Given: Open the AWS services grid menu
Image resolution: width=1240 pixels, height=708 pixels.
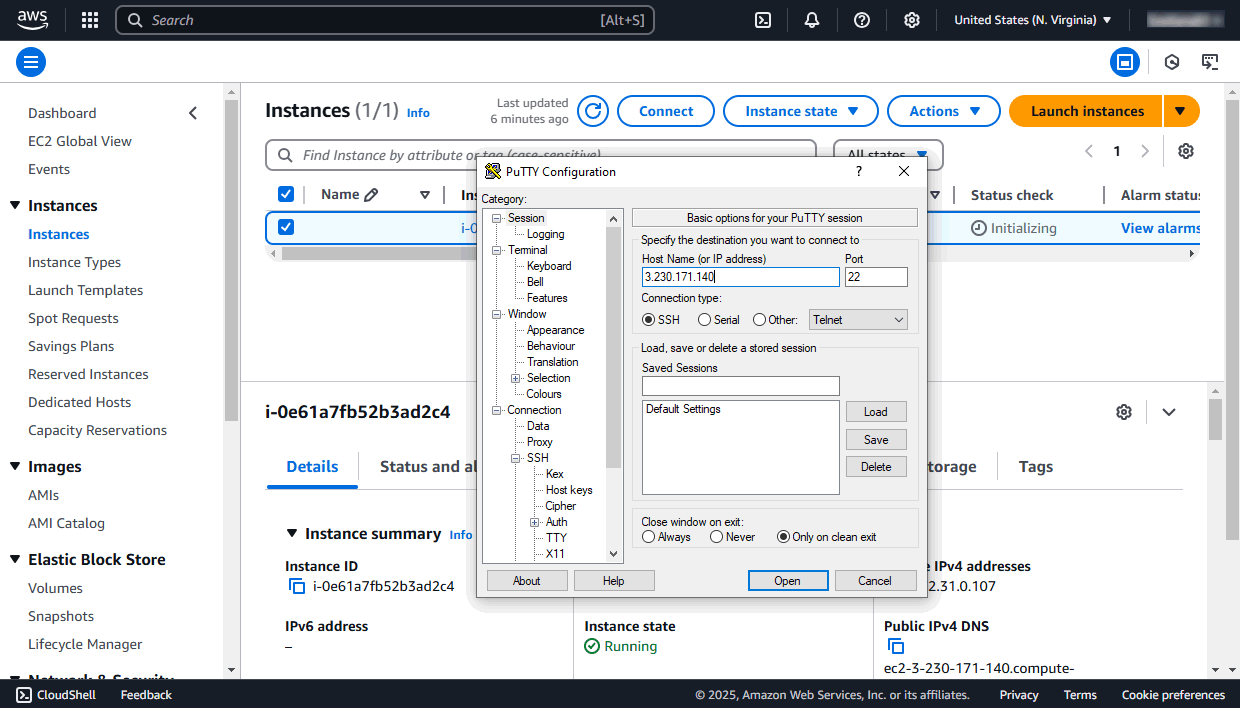Looking at the screenshot, I should (x=89, y=20).
